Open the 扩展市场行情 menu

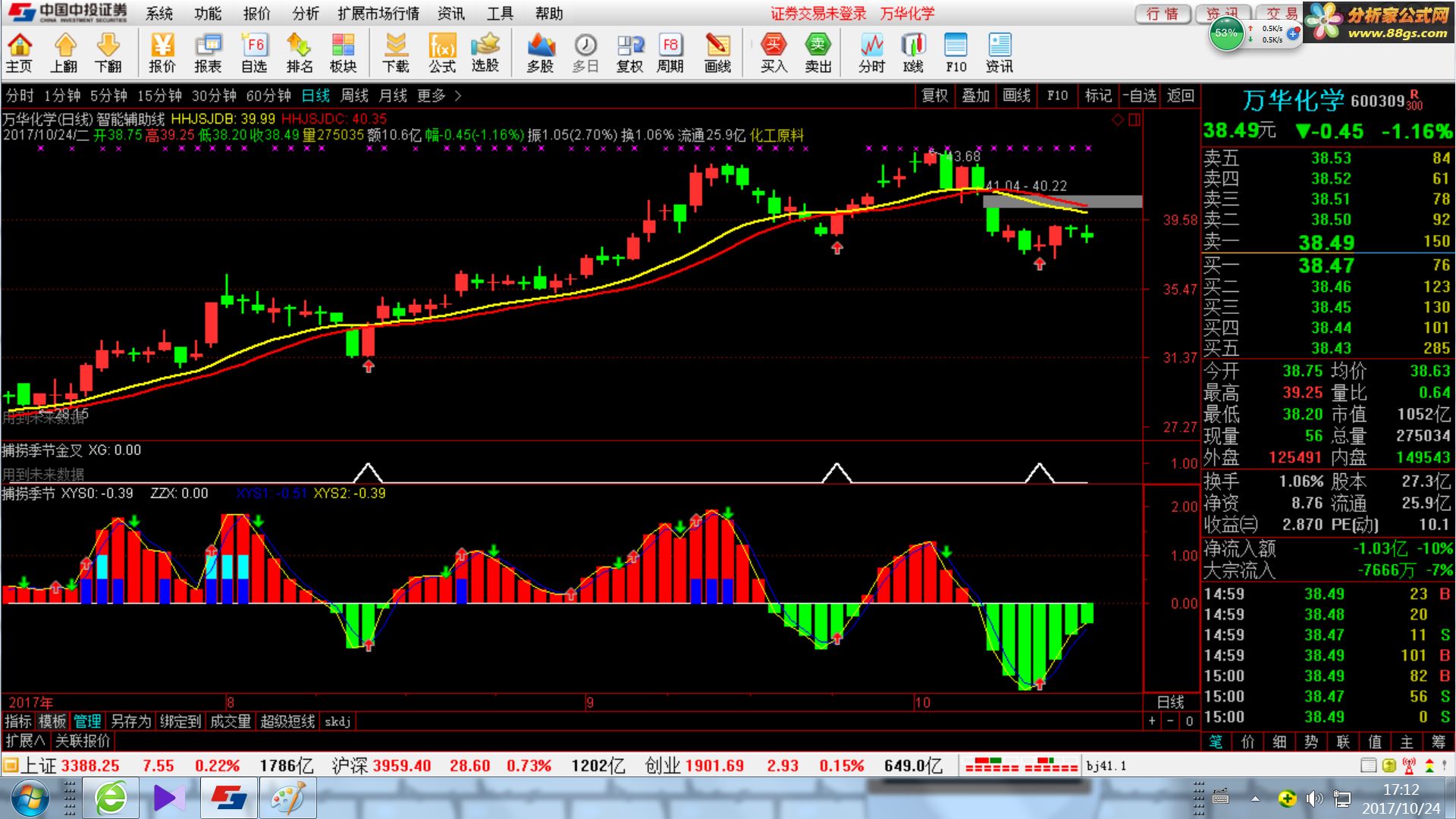tap(378, 14)
